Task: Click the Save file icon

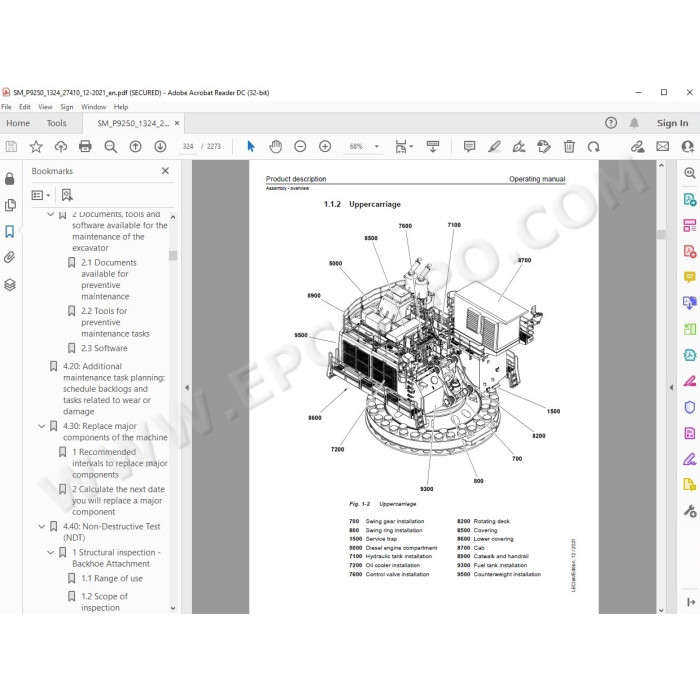Action: point(11,146)
